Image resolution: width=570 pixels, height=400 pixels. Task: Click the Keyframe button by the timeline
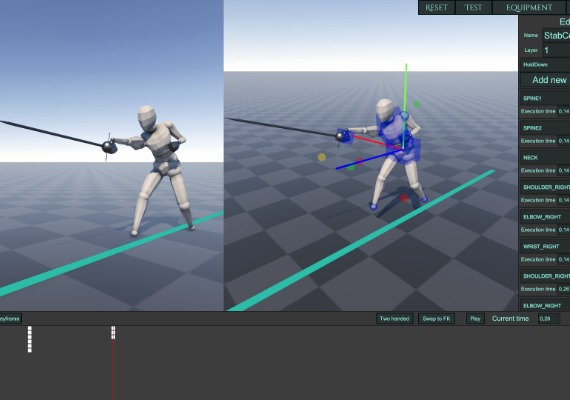(10, 319)
